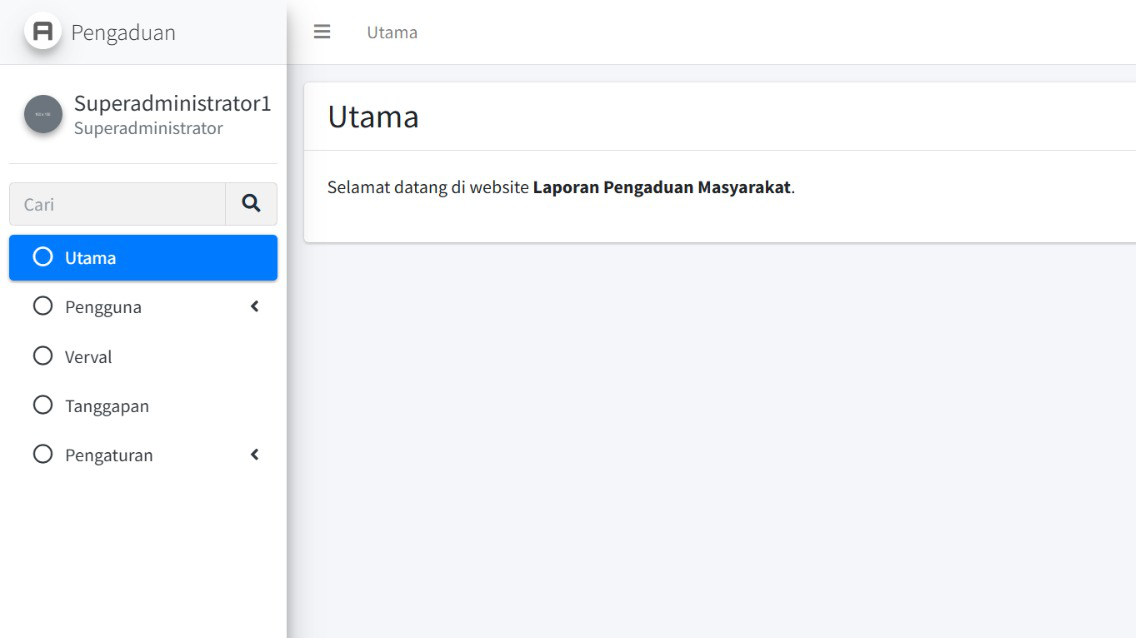
Task: Click the circle icon beside Tanggapan
Action: (x=43, y=405)
